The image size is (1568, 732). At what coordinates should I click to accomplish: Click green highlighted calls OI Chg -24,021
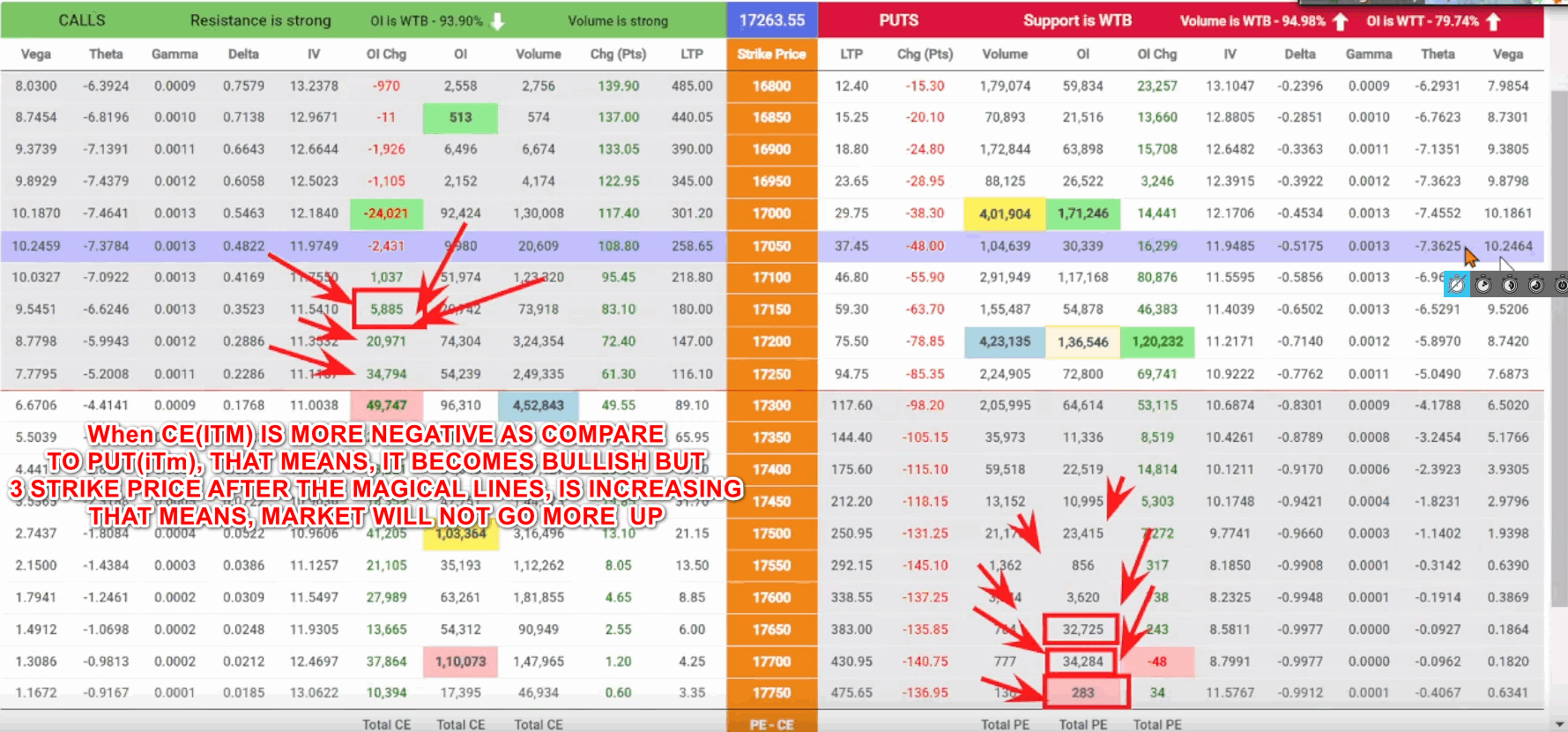[x=386, y=213]
